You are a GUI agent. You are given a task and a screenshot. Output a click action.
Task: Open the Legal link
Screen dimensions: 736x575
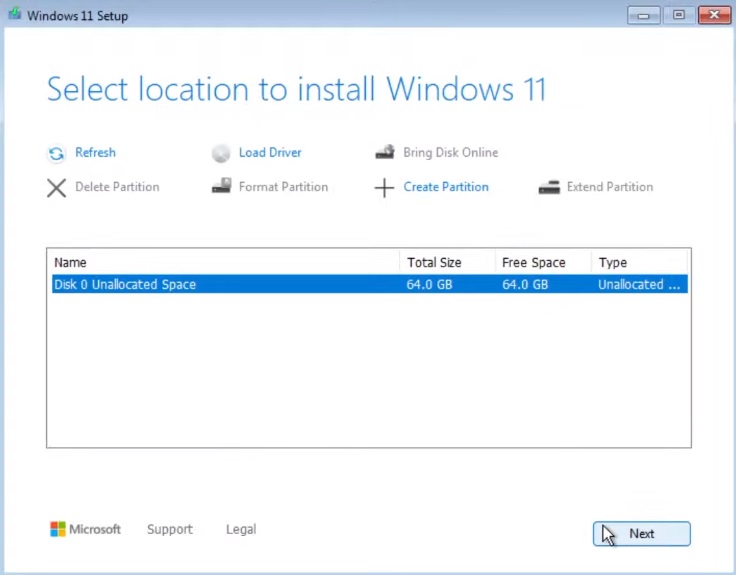coord(241,529)
